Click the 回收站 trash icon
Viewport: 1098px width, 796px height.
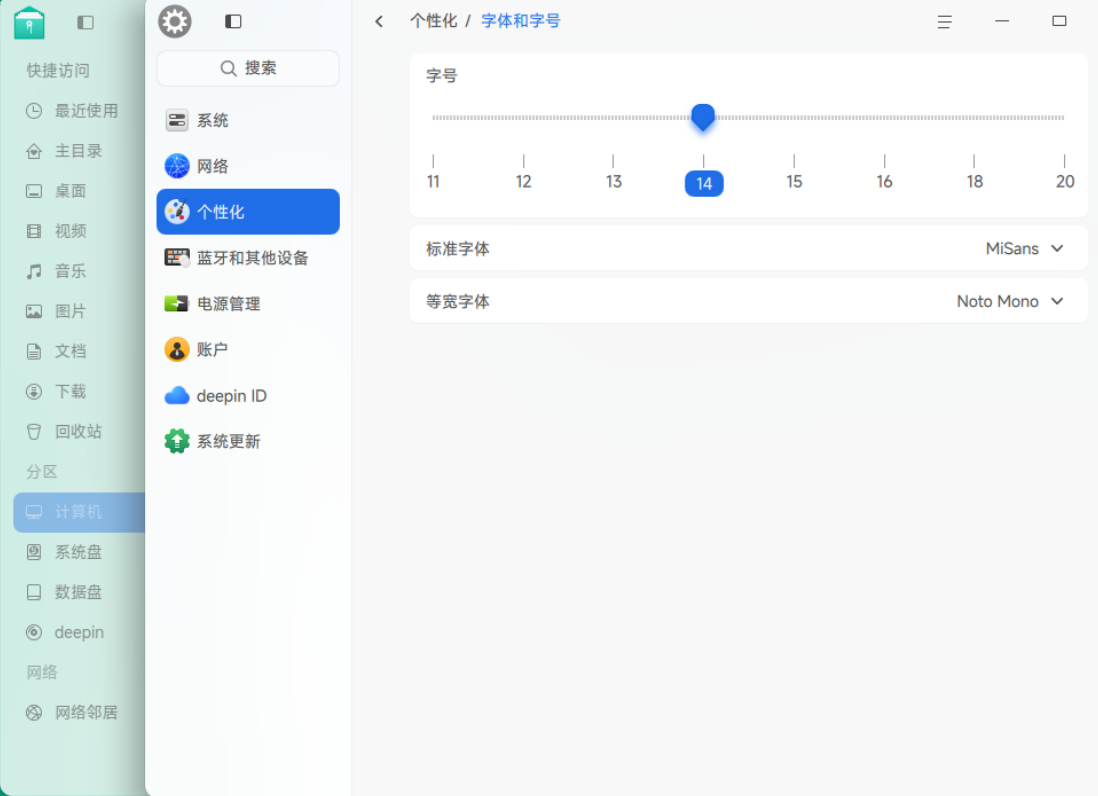click(34, 431)
